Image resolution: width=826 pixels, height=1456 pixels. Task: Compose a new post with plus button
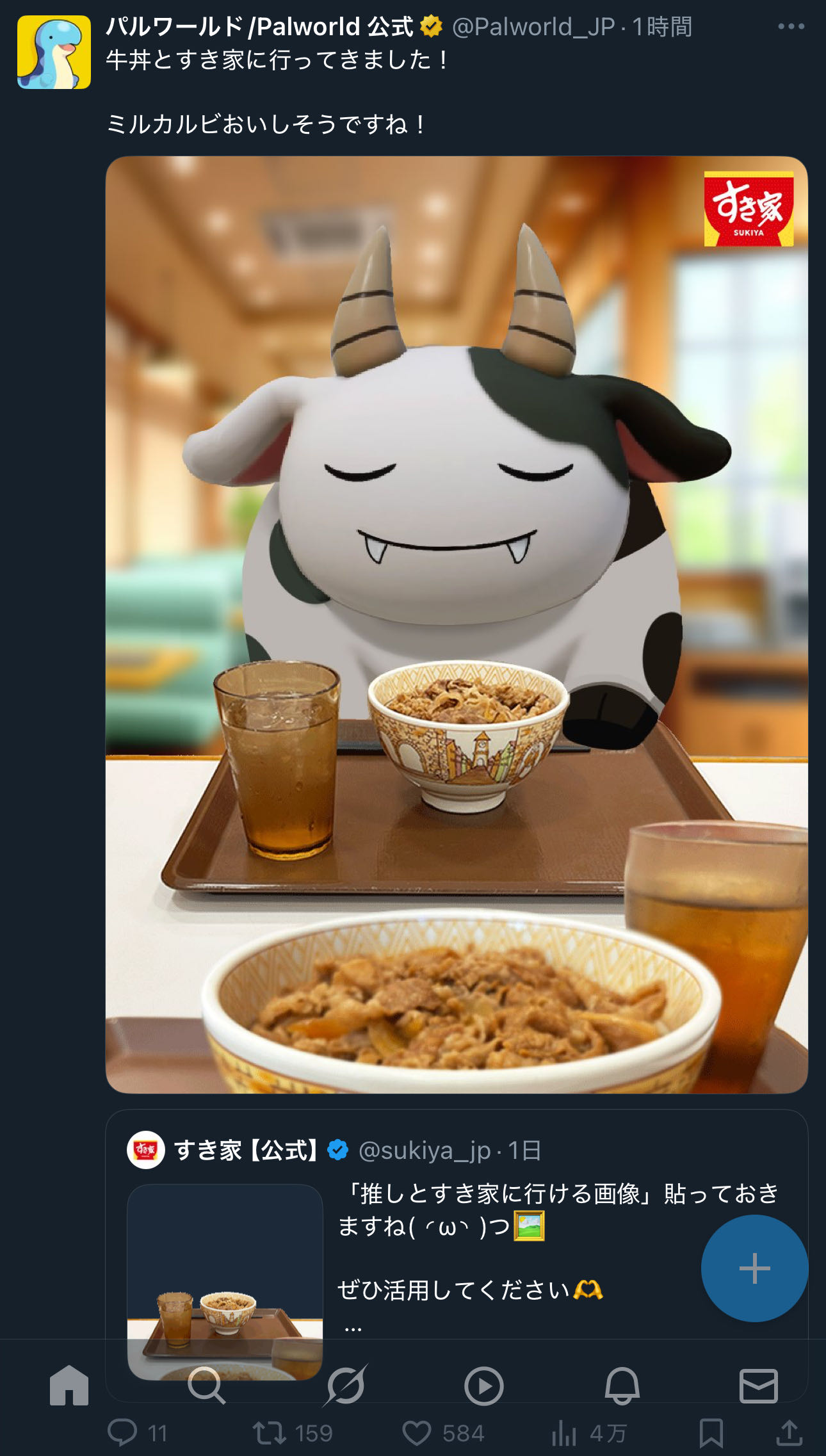[x=755, y=1268]
